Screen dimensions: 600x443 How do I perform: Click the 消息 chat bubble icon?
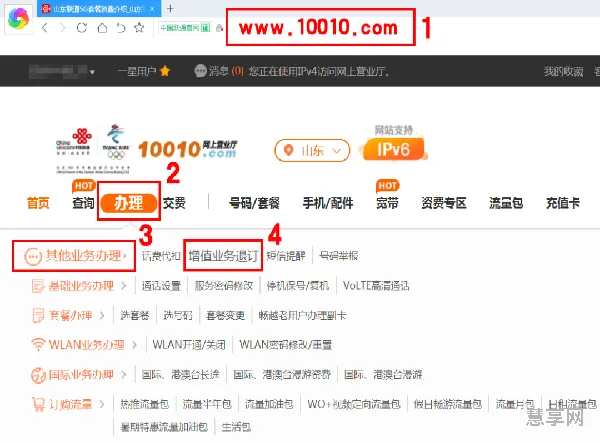click(201, 71)
